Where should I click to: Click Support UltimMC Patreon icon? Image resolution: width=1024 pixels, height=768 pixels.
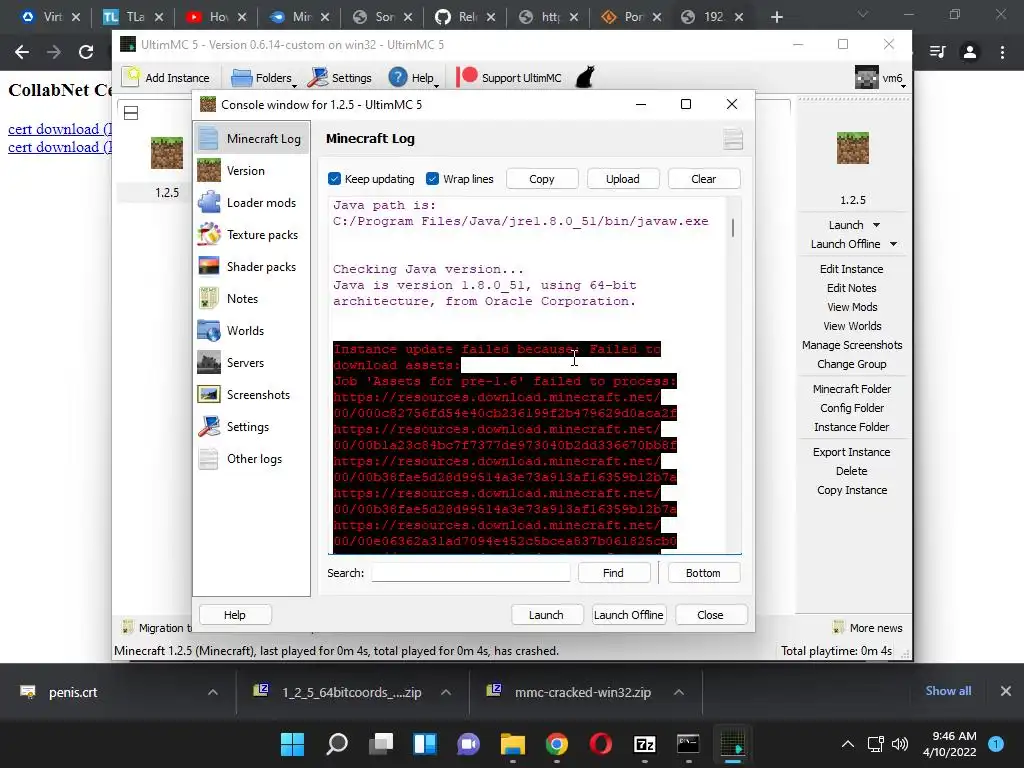click(x=467, y=77)
